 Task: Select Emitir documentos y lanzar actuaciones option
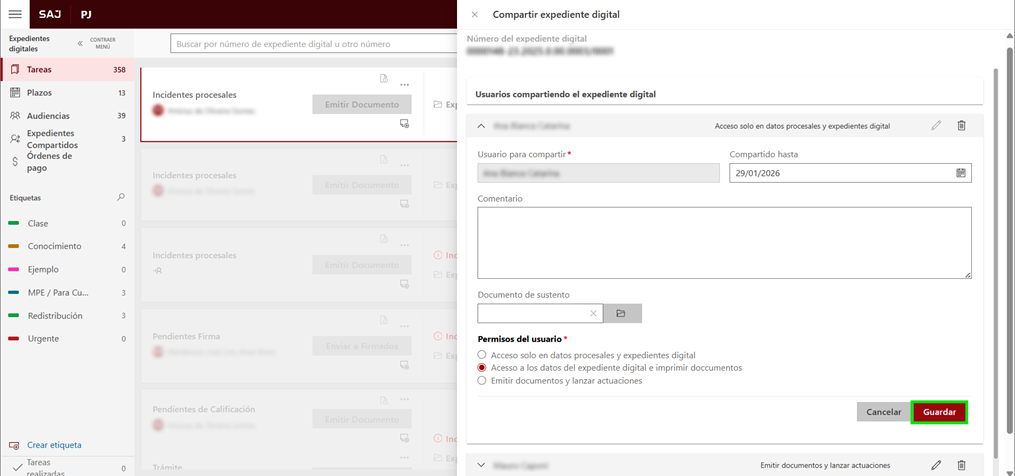pos(482,381)
